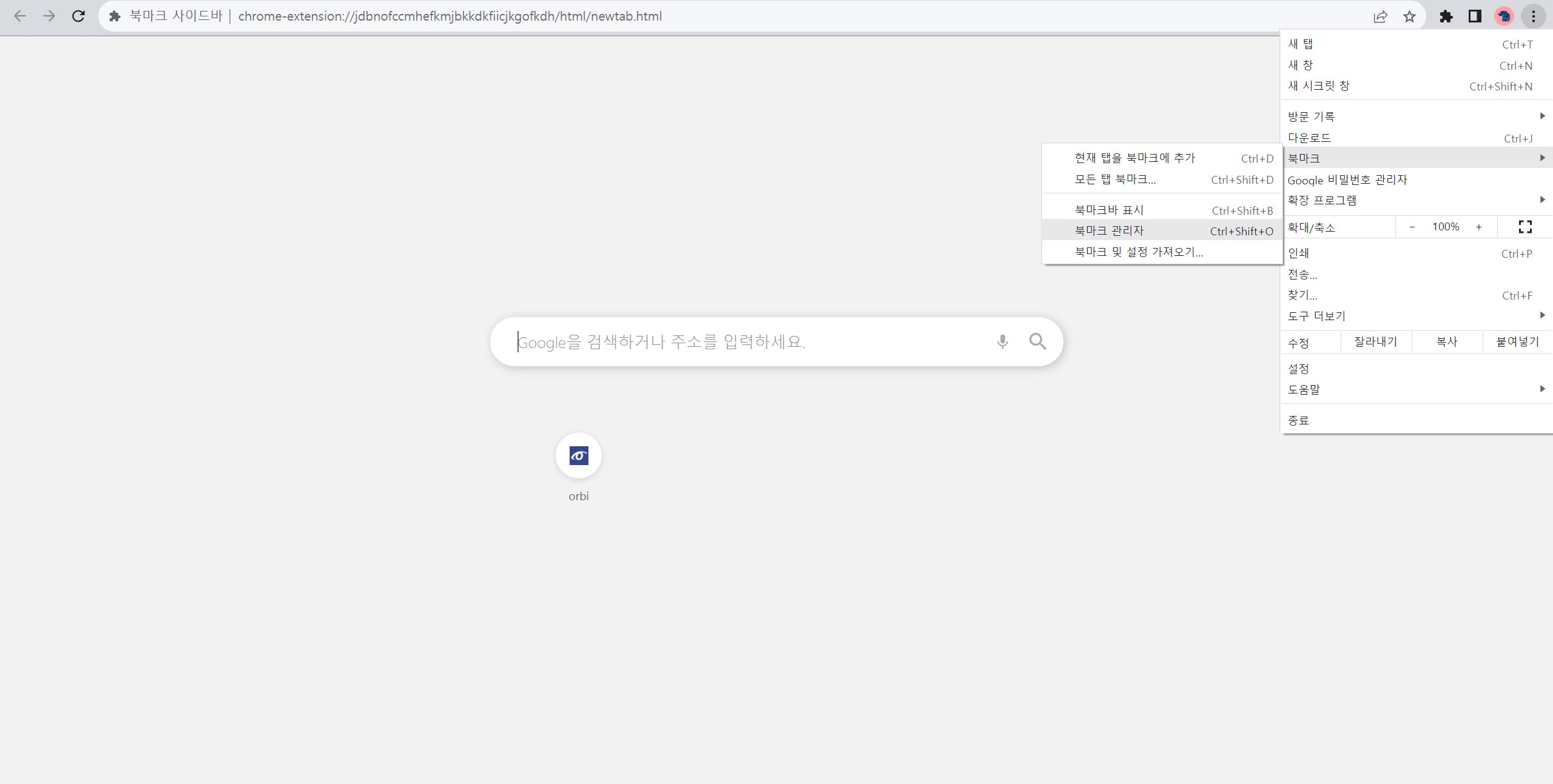Viewport: 1553px width, 784px height.
Task: Click the browser forward arrow
Action: point(49,16)
